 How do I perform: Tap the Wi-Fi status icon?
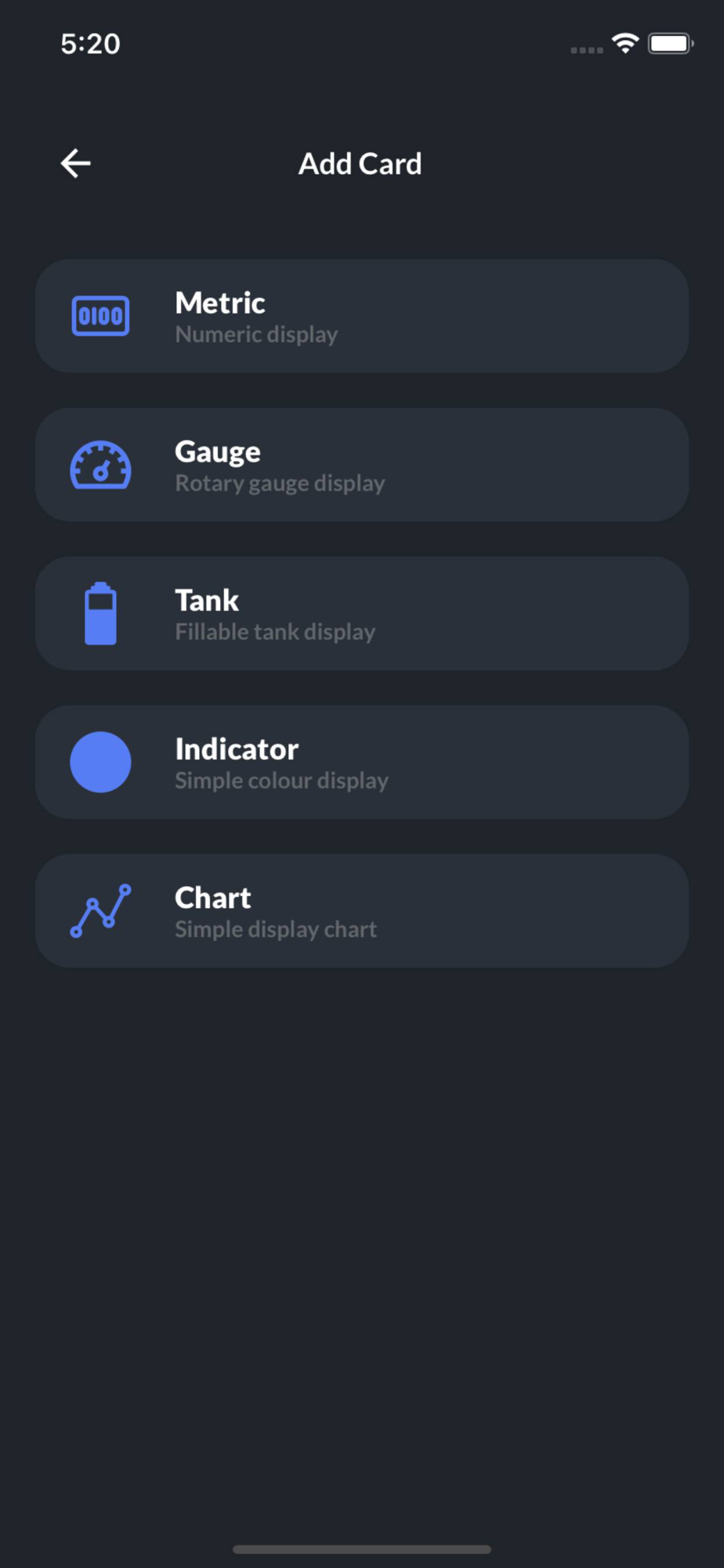coord(625,43)
